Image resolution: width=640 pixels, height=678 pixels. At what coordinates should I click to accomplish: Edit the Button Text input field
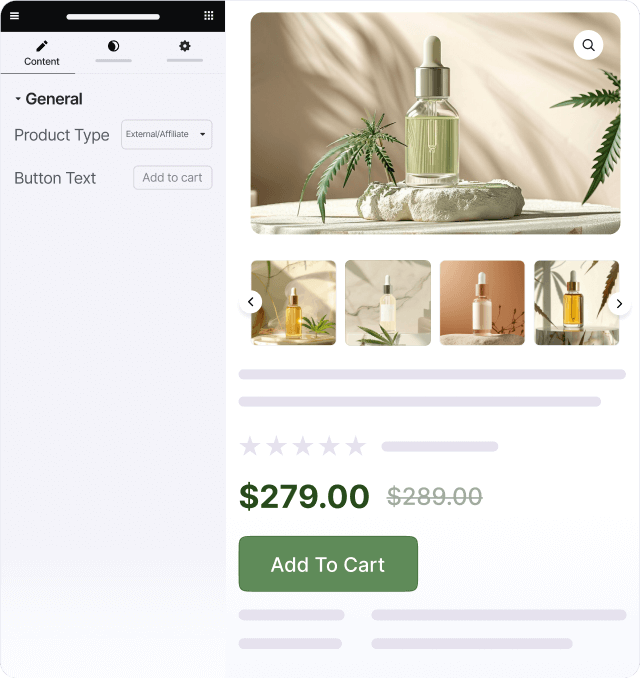click(x=173, y=178)
